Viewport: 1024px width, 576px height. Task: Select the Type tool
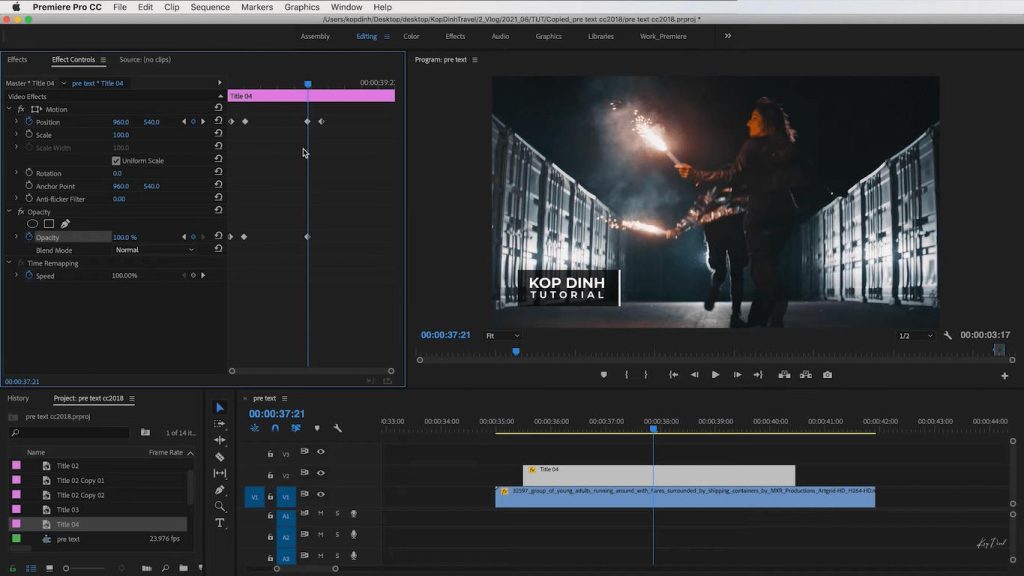(x=220, y=523)
